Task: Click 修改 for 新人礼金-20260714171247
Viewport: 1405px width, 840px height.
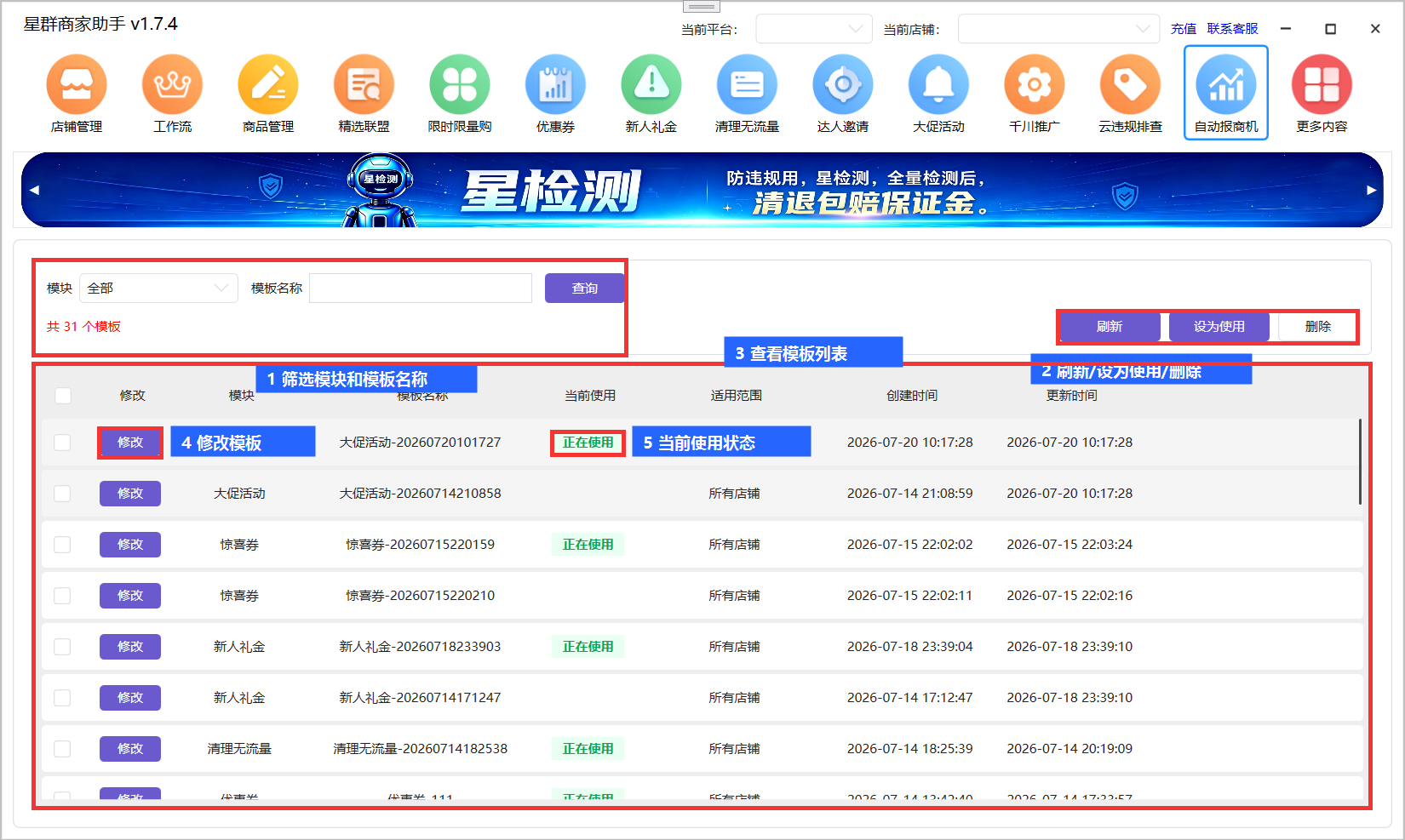Action: tap(130, 698)
